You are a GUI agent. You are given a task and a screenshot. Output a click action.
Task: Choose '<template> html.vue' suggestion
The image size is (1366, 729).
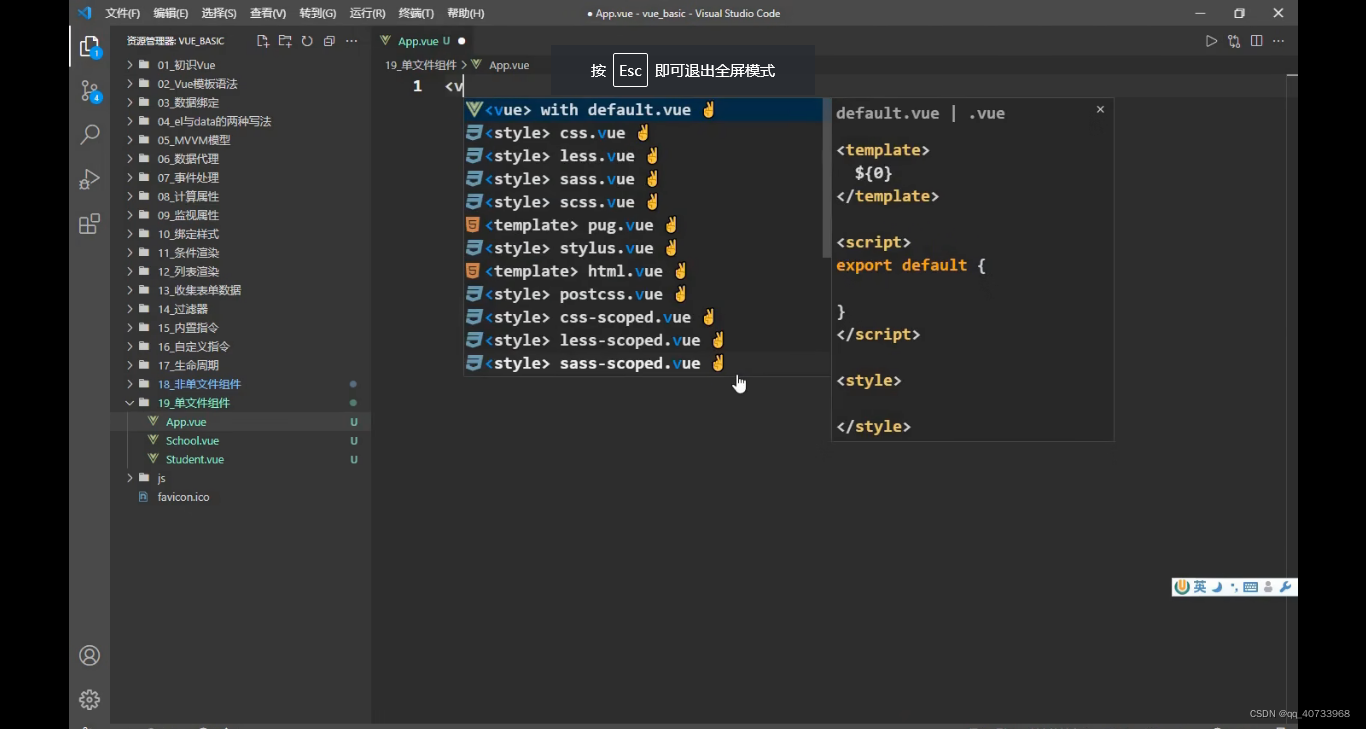pyautogui.click(x=643, y=271)
